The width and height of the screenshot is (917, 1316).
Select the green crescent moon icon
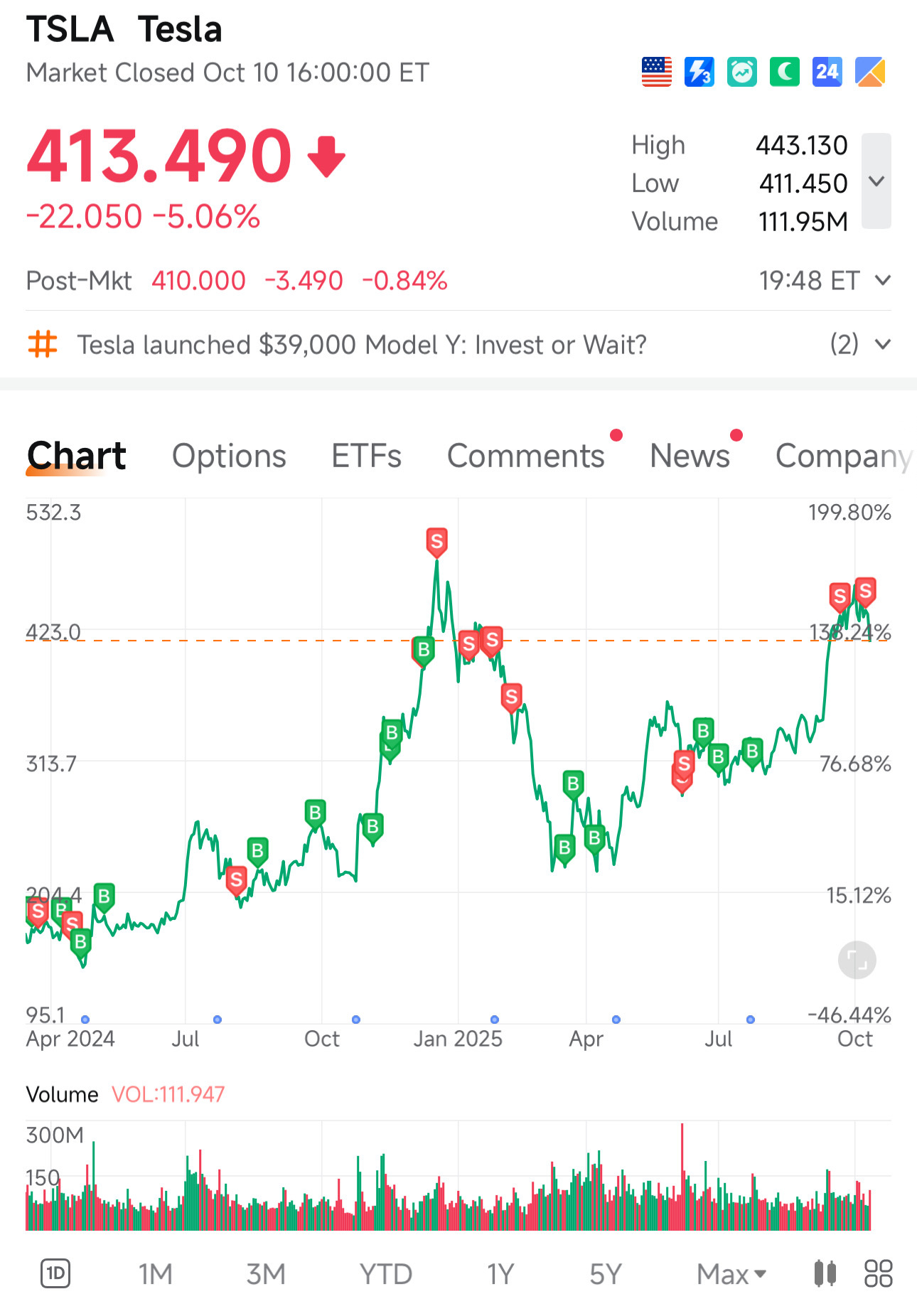tap(784, 72)
